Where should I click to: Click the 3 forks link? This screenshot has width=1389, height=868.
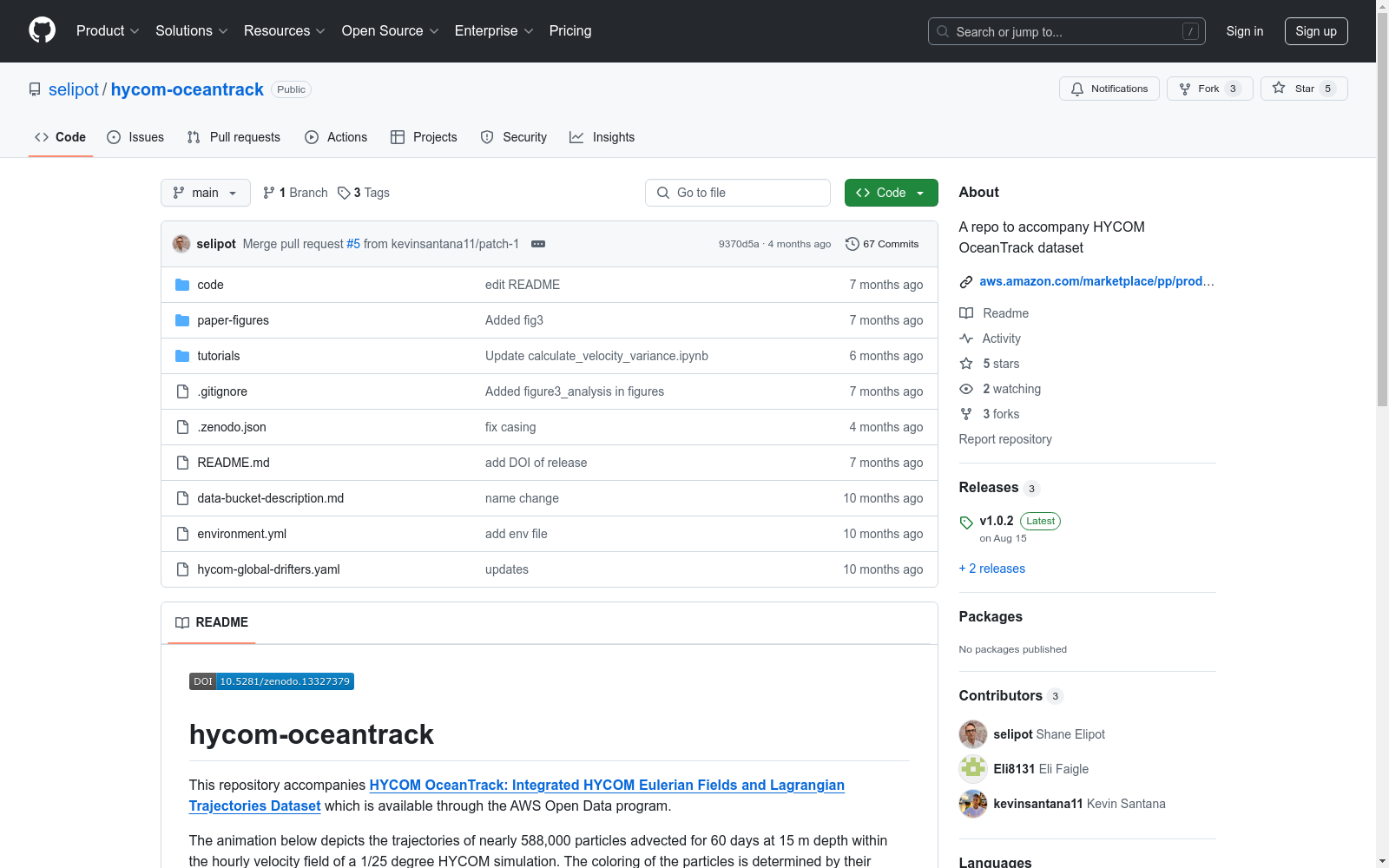click(x=989, y=414)
